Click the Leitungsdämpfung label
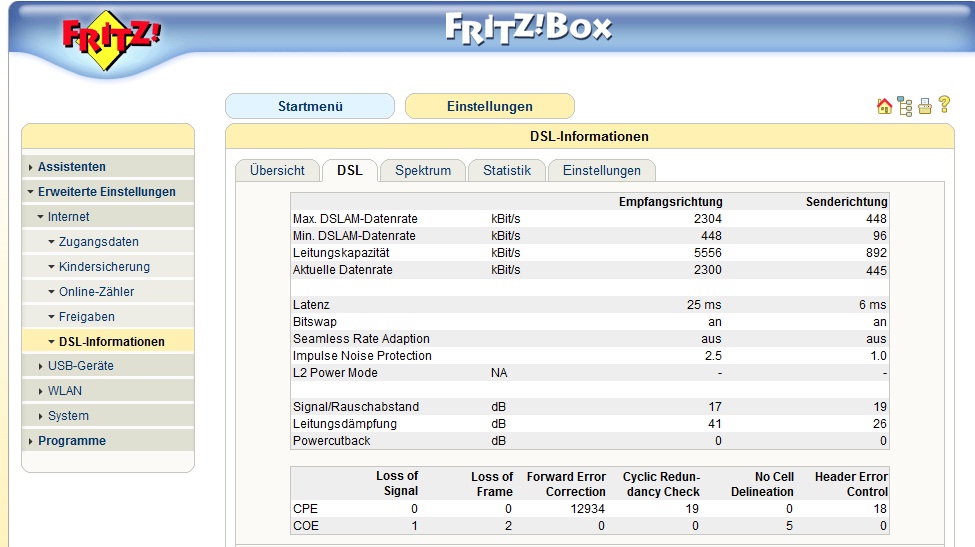This screenshot has height=547, width=975. tap(344, 423)
